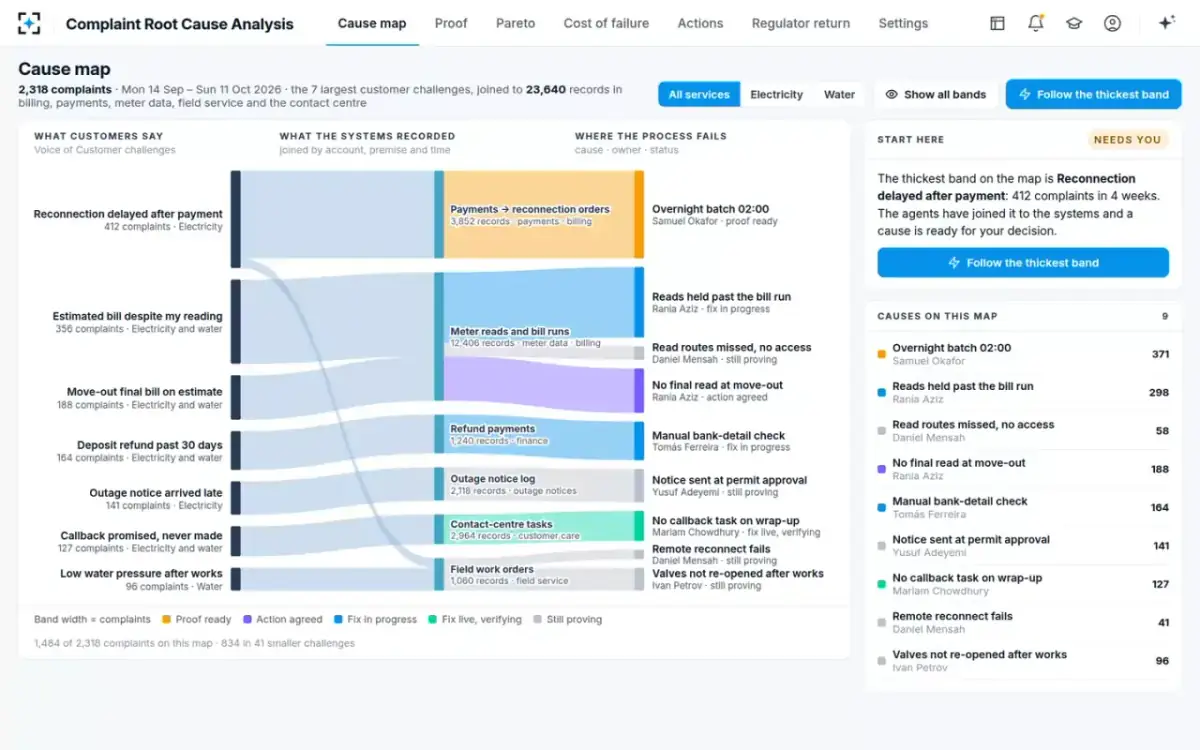Switch to the Cause map tab
This screenshot has height=750, width=1200.
(372, 23)
